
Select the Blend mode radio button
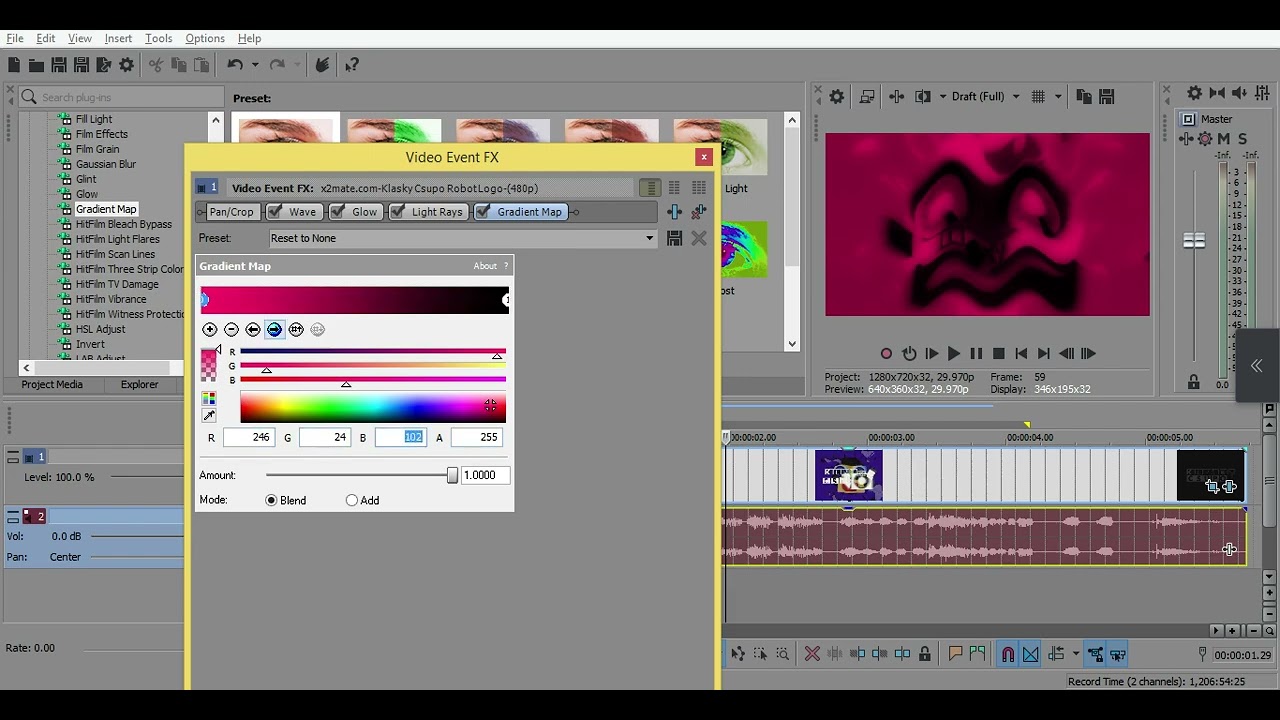point(271,500)
